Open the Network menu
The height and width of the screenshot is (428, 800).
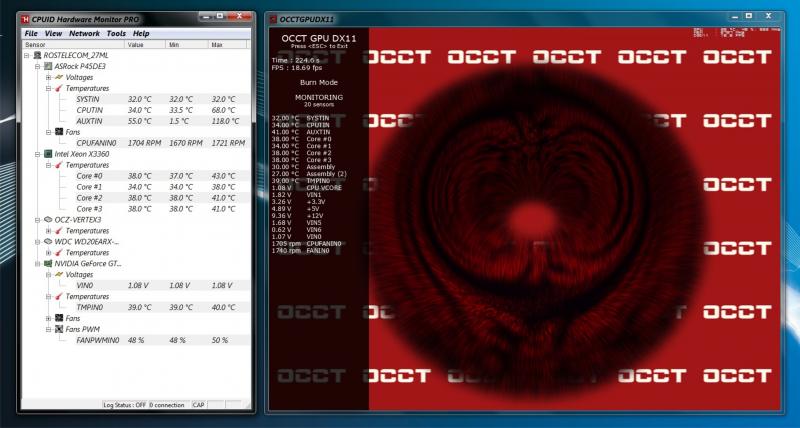[84, 34]
